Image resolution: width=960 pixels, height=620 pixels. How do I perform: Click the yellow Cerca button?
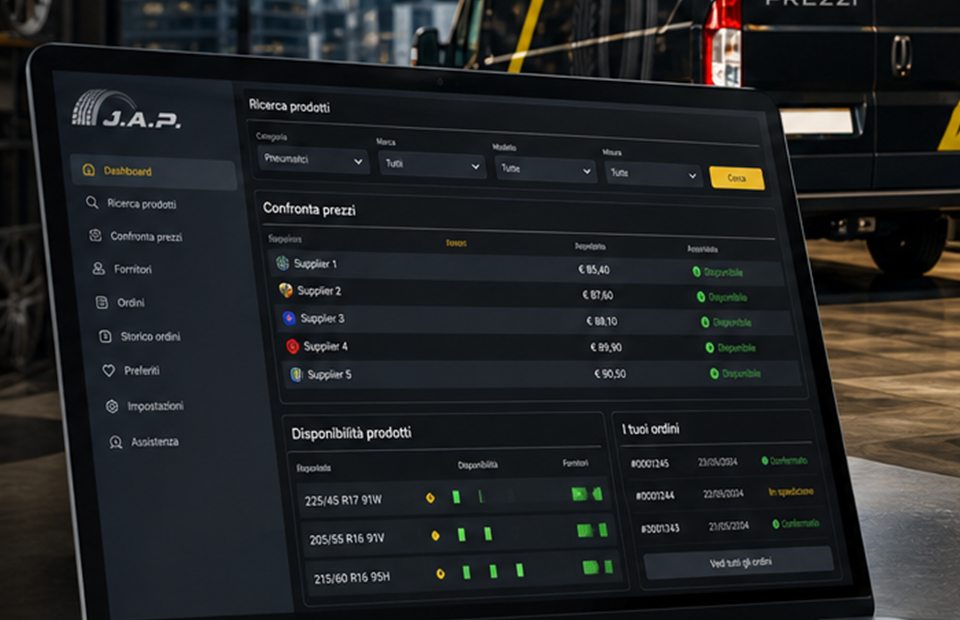[x=737, y=178]
